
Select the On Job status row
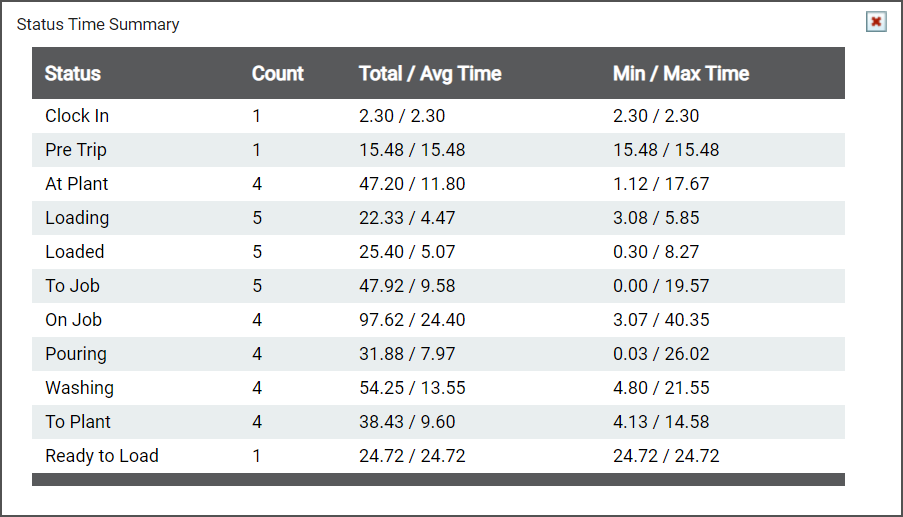click(438, 320)
